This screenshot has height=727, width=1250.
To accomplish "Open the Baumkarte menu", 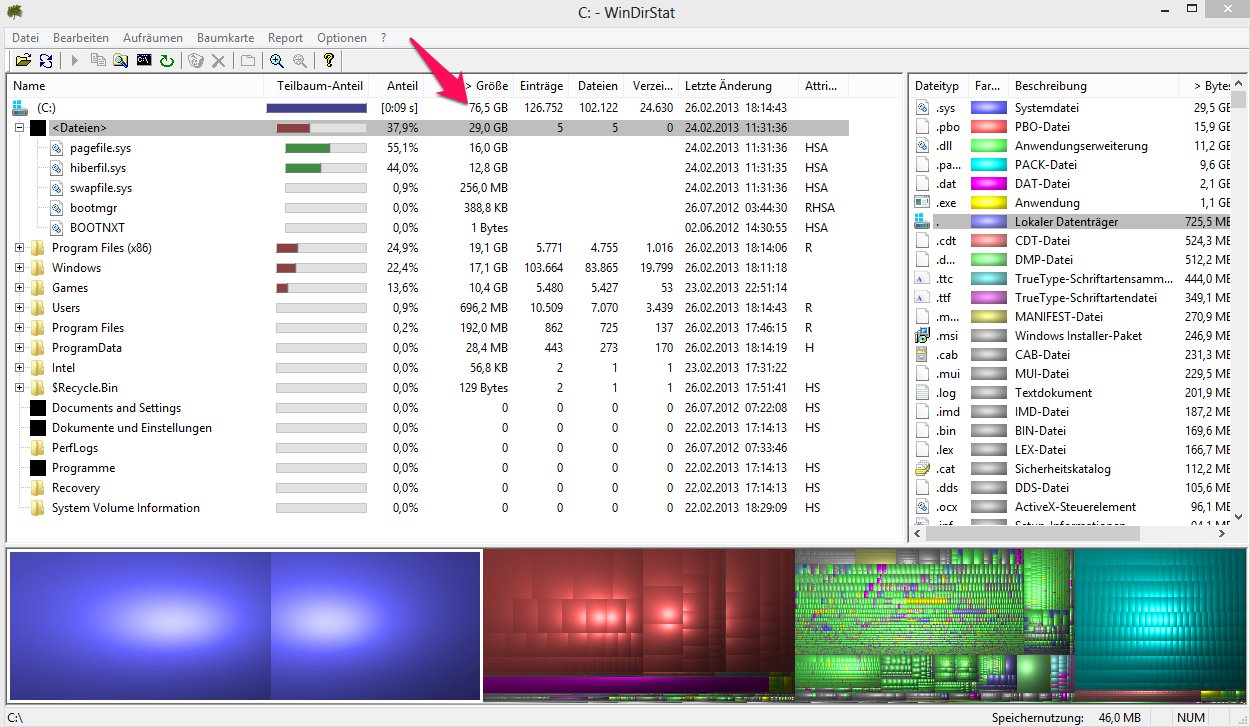I will (x=225, y=37).
